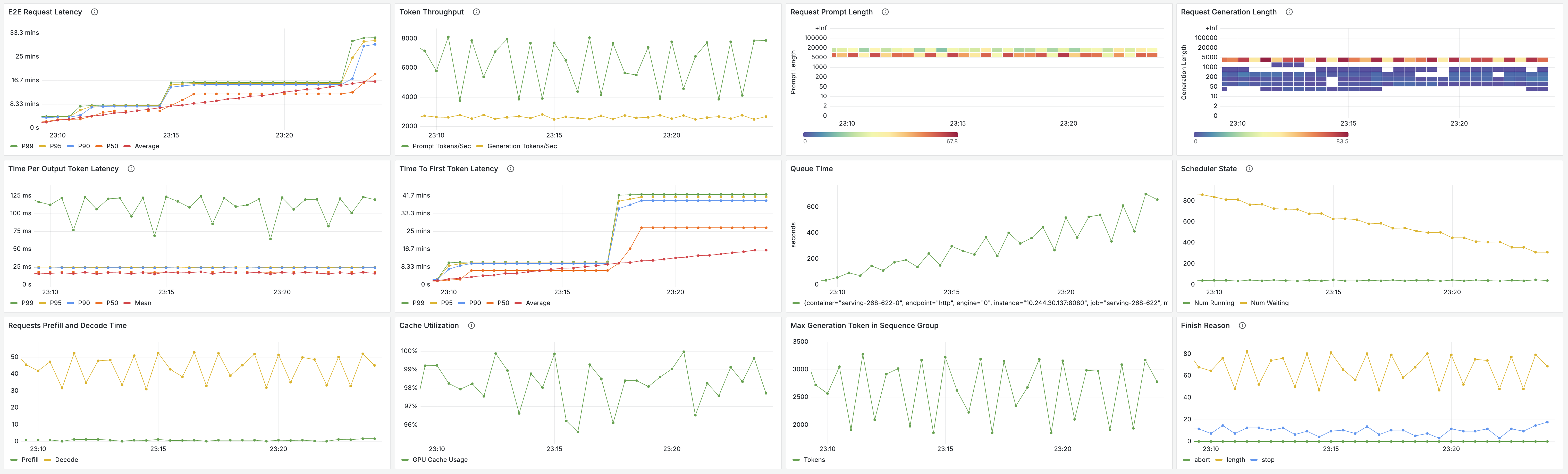Screen dimensions: 1568x474
Task: Click info icon next to Request Generation Length
Action: (1289, 12)
